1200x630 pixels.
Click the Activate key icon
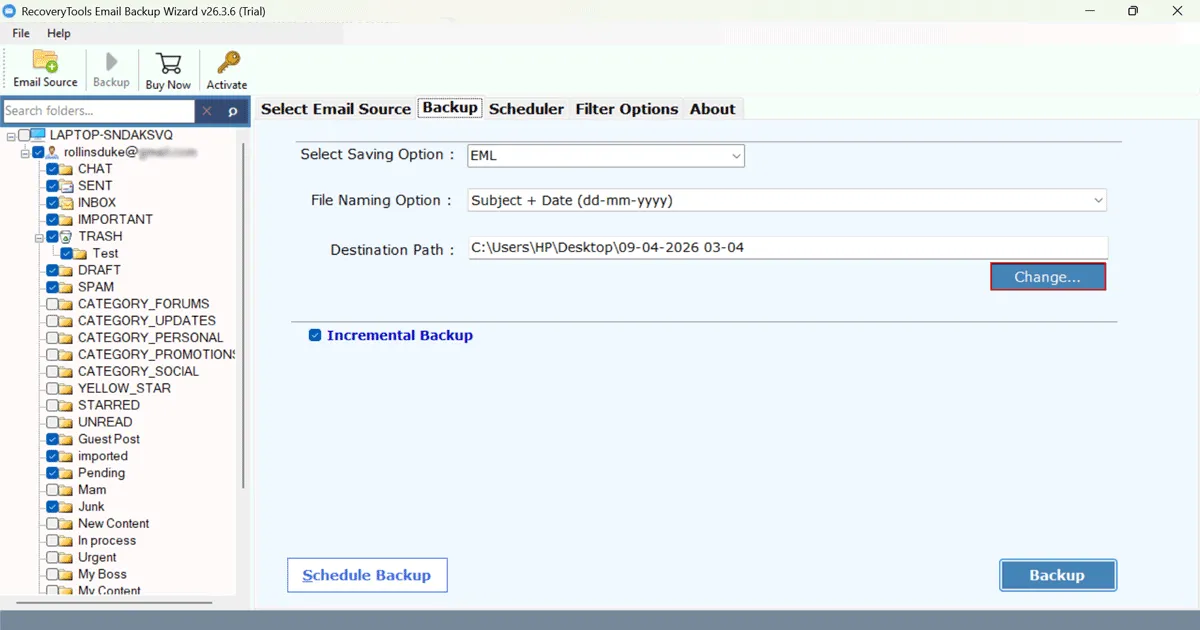227,62
